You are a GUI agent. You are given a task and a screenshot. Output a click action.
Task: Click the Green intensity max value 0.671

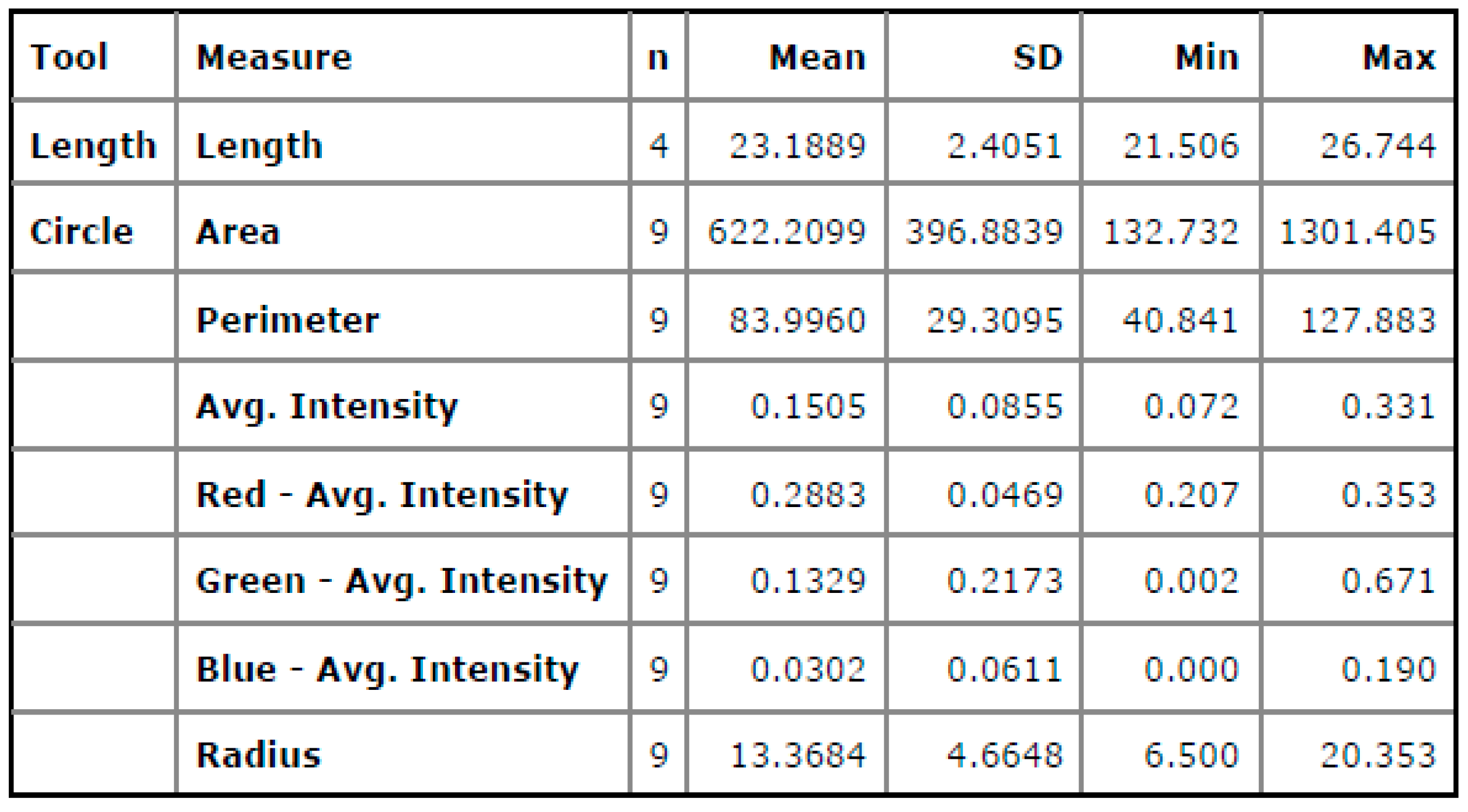[x=1388, y=581]
